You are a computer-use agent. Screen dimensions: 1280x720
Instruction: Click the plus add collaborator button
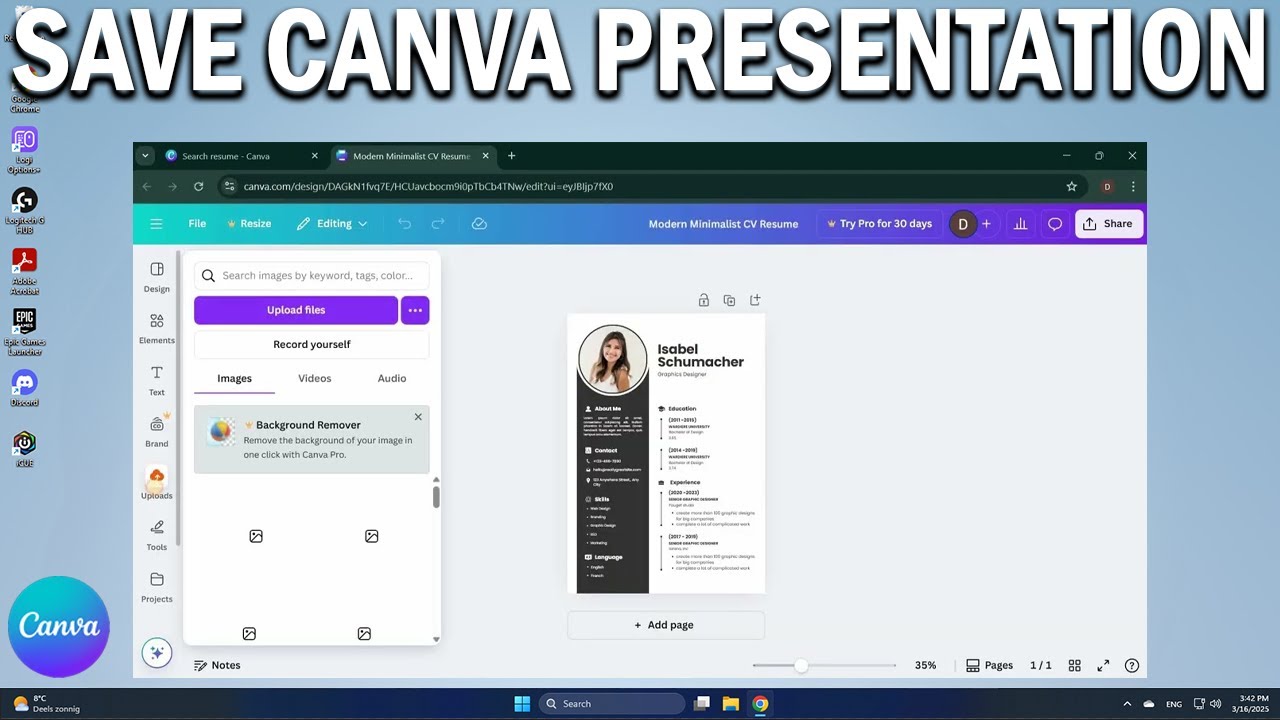[986, 224]
